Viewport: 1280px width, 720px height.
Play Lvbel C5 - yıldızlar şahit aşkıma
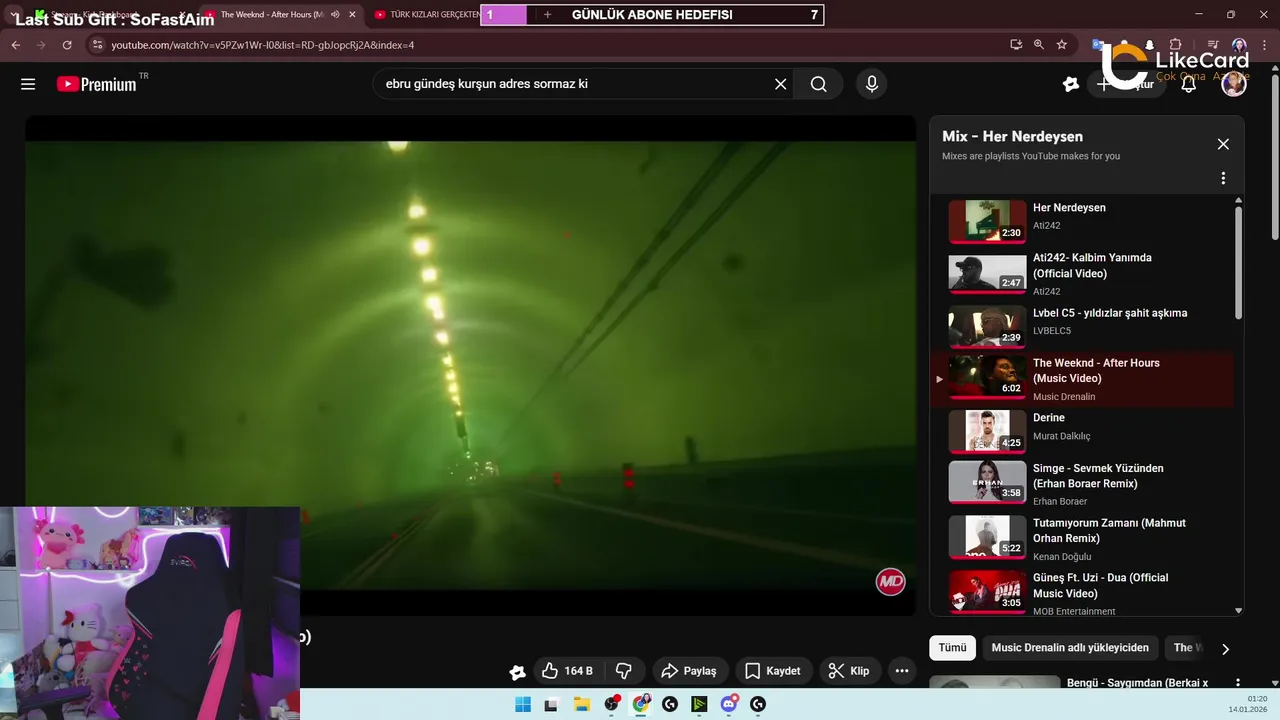click(x=1083, y=326)
